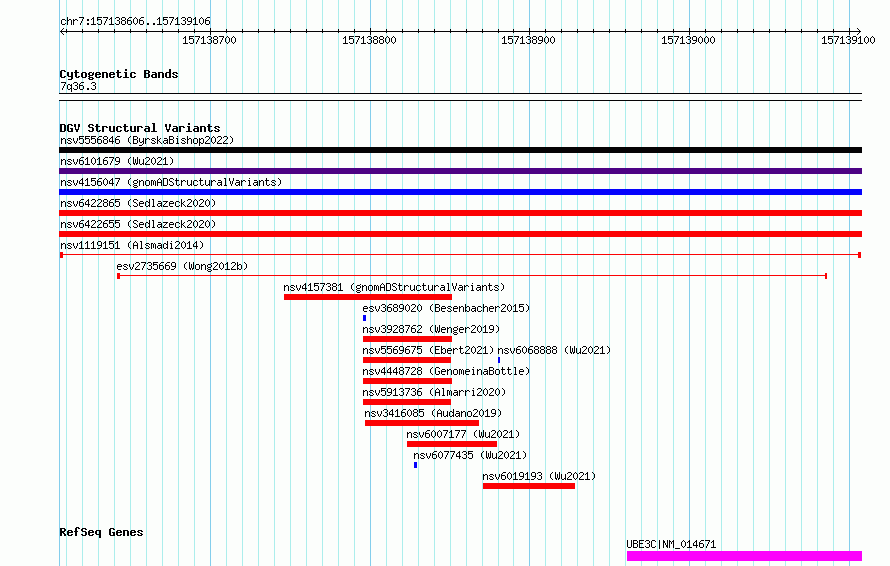Viewport: 890px width, 566px height.
Task: Open the nsv3416085 (Audano2019) red bar
Action: point(422,423)
